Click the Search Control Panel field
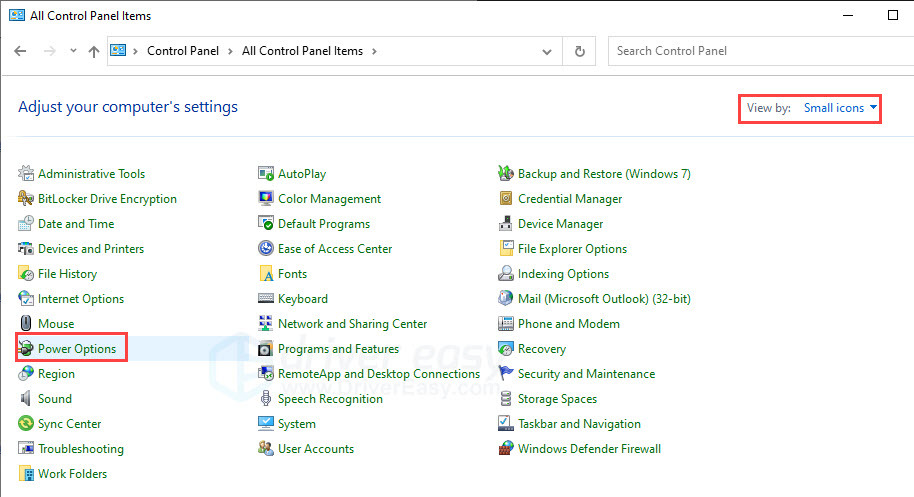Viewport: 914px width, 497px height. point(761,51)
